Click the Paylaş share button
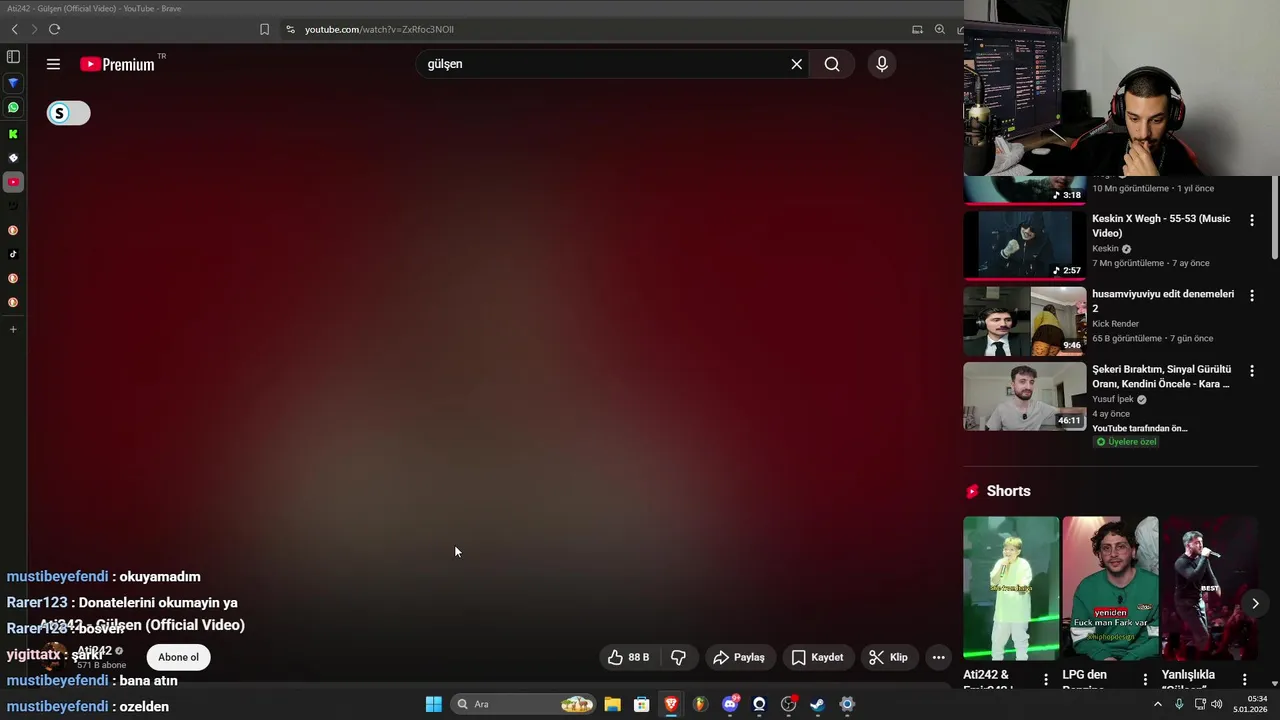This screenshot has width=1280, height=720. click(738, 657)
